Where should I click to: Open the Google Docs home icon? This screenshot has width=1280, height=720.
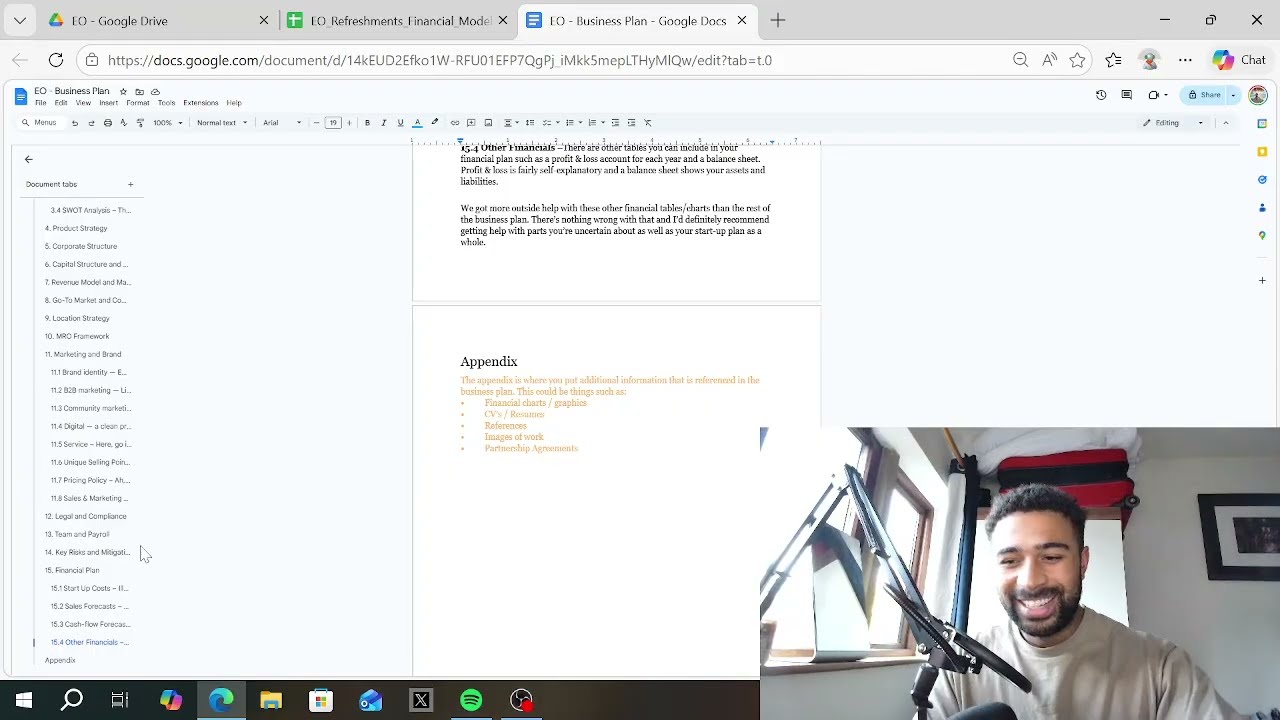[x=21, y=96]
